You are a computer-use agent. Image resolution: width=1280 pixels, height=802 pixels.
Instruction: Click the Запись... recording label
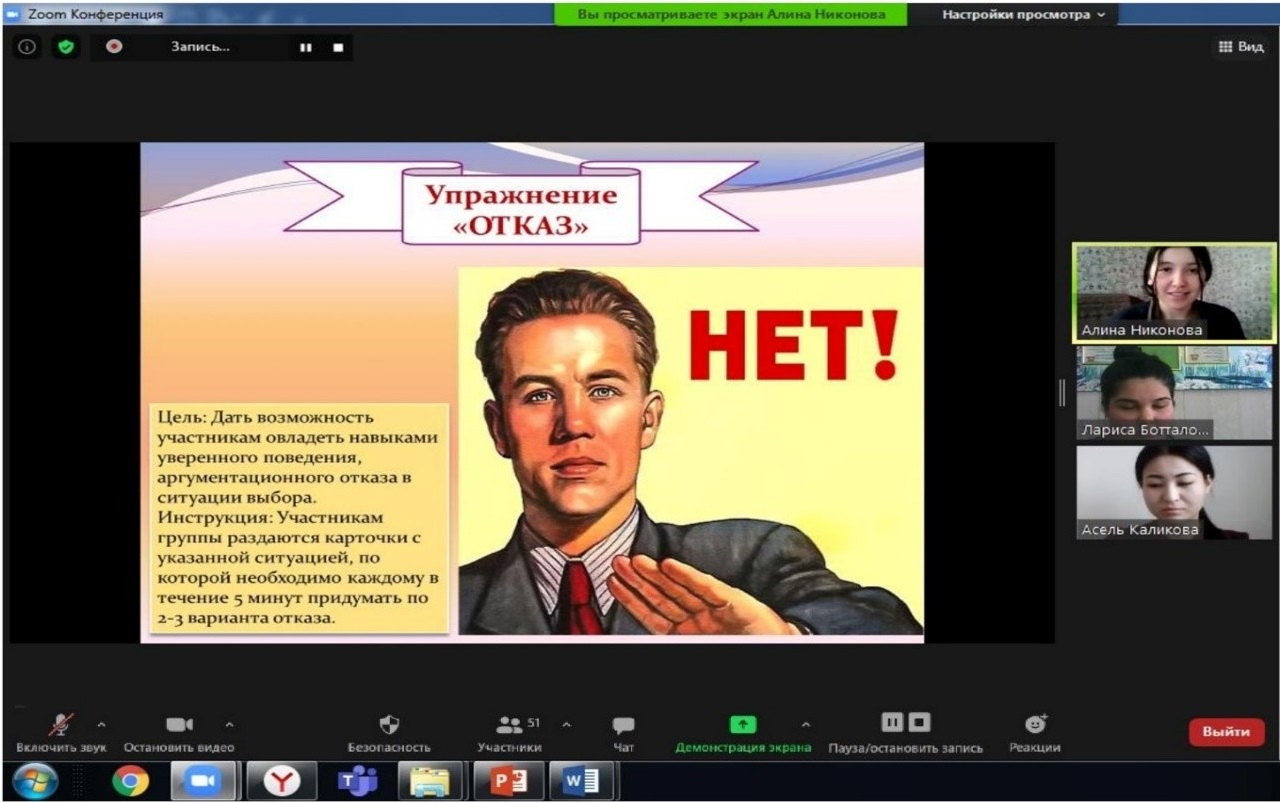point(200,47)
